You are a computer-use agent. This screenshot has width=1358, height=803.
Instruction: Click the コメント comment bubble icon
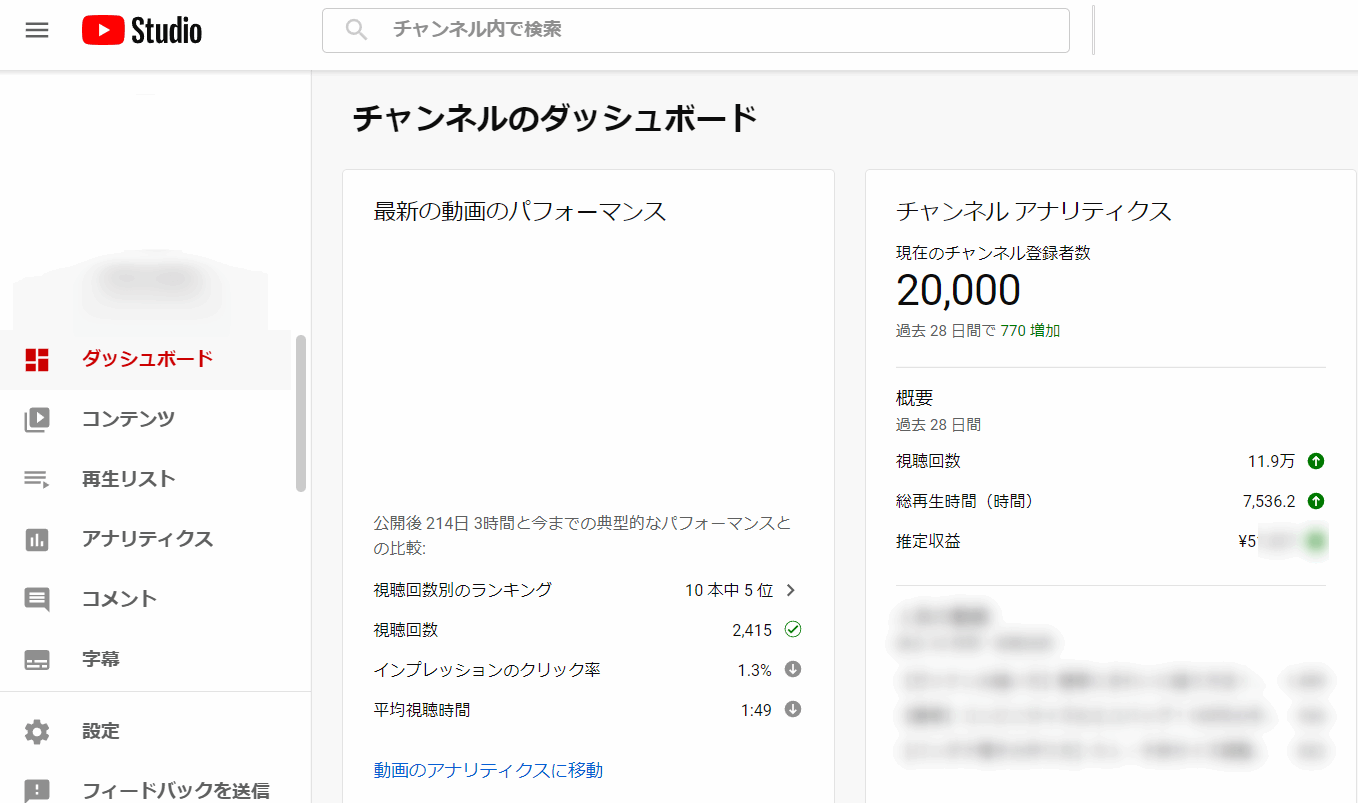click(x=37, y=599)
